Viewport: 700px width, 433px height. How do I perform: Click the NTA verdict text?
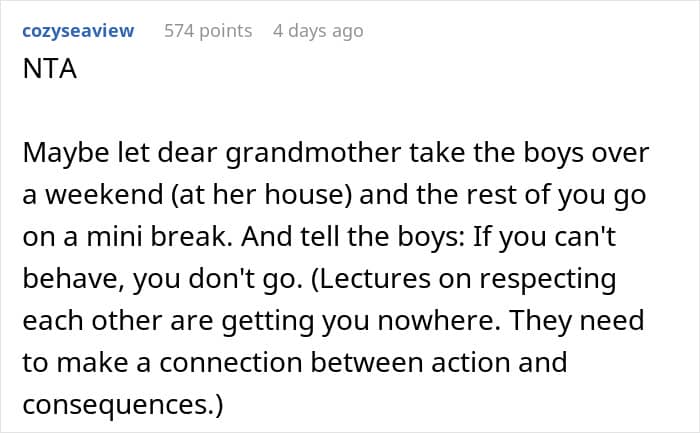coord(49,71)
